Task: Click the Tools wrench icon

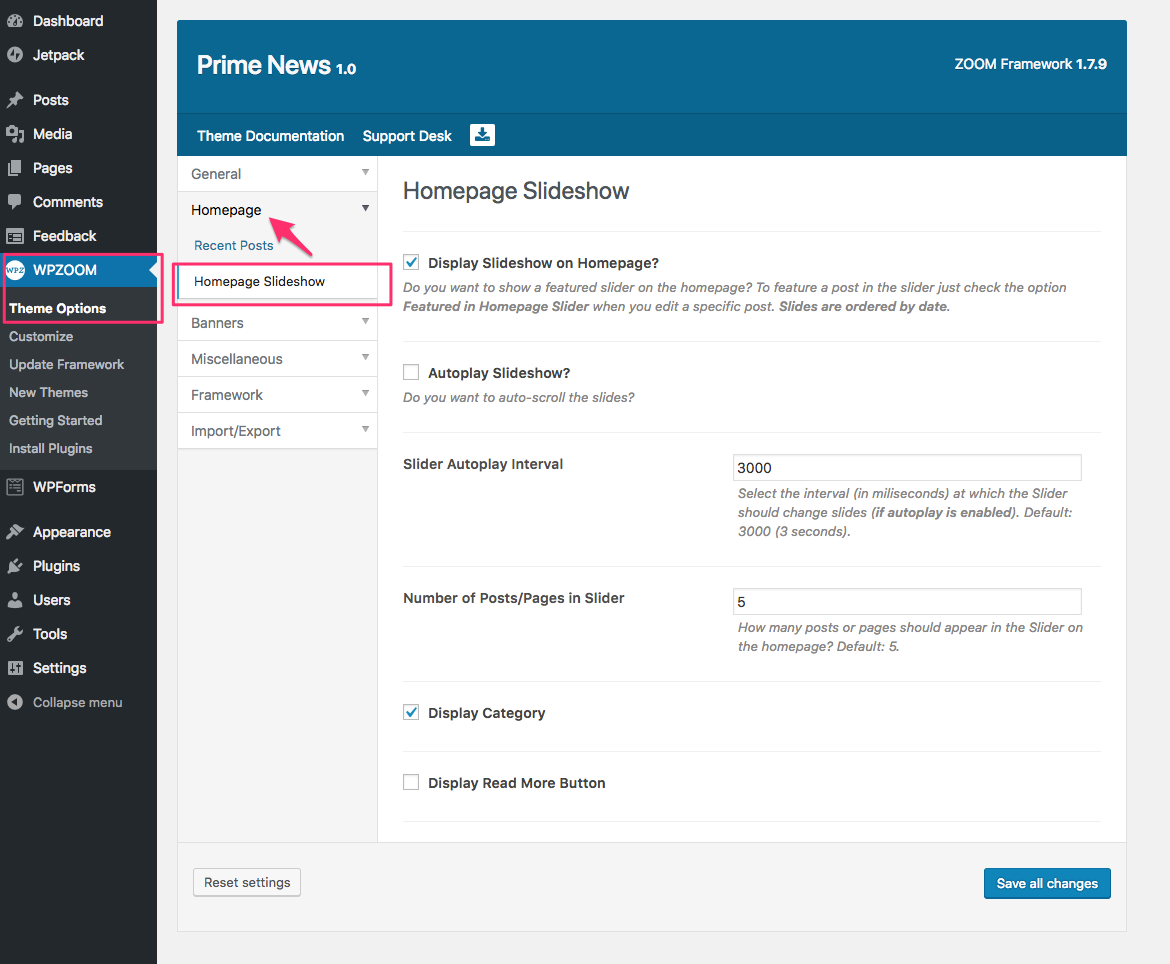Action: pyautogui.click(x=15, y=634)
